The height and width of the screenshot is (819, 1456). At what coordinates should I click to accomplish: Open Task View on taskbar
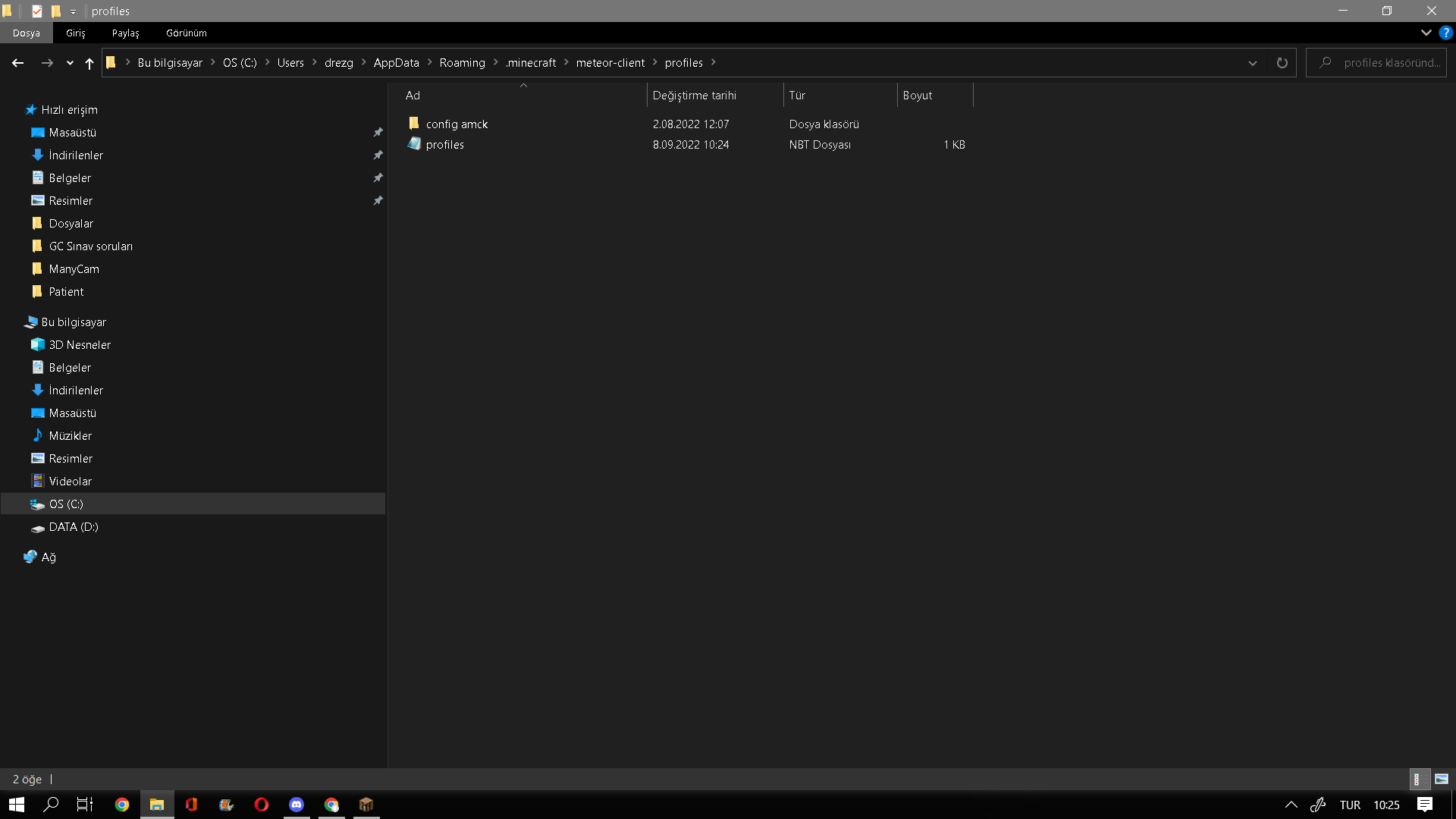point(85,805)
